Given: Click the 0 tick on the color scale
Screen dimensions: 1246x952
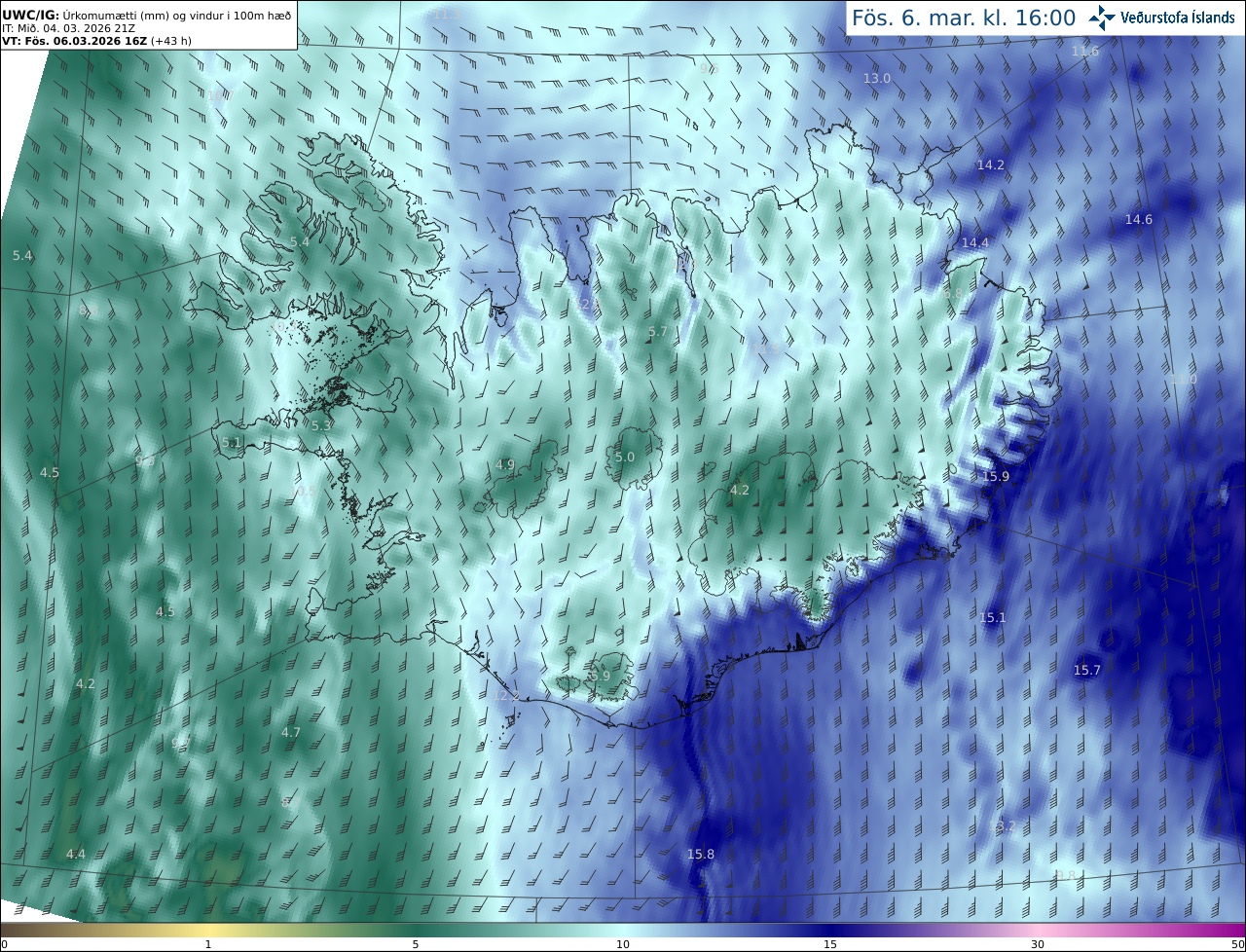Looking at the screenshot, I should pos(5,944).
